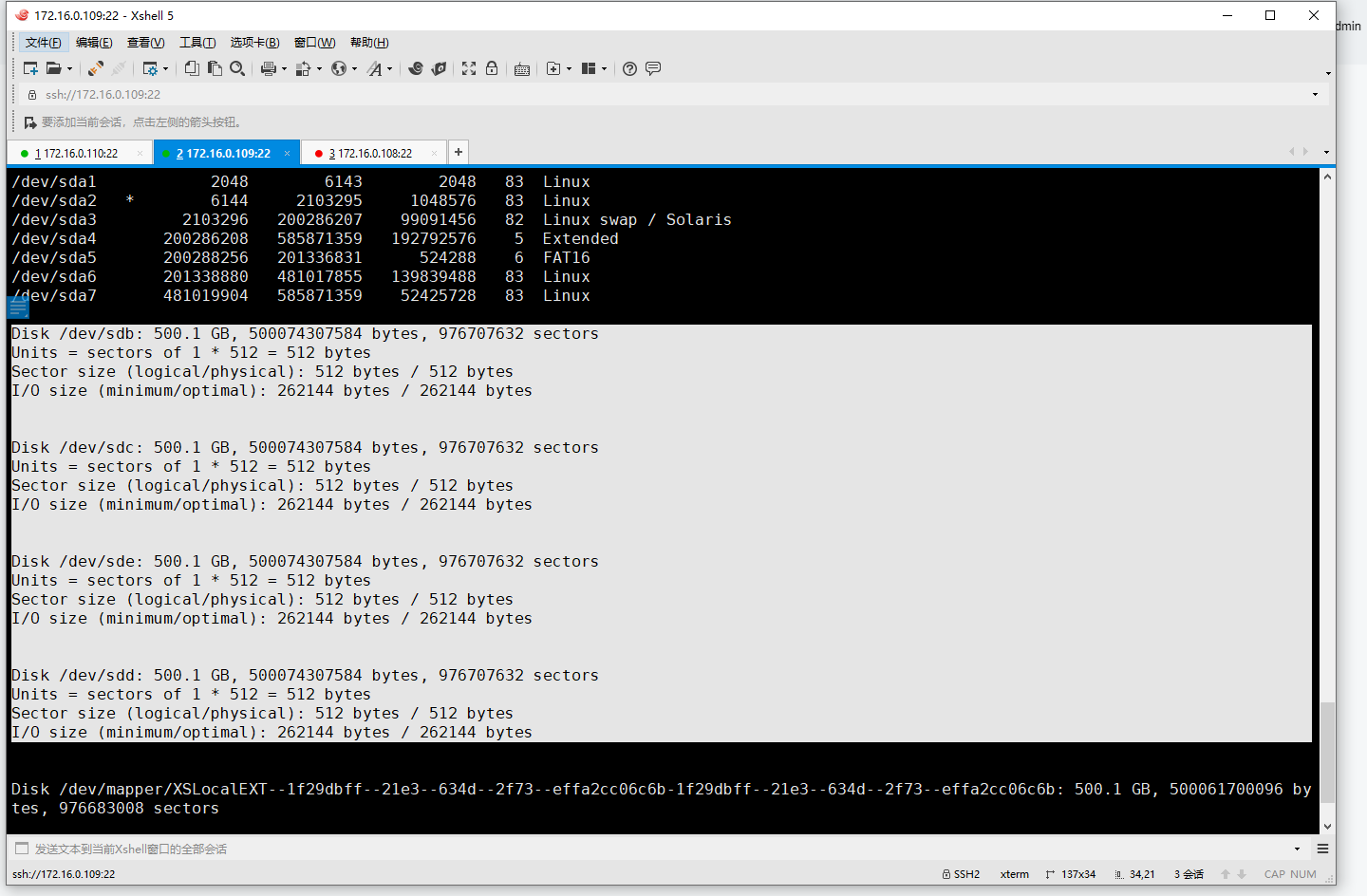This screenshot has height=896, width=1367.
Task: Expand the Print dropdown arrow
Action: click(284, 68)
